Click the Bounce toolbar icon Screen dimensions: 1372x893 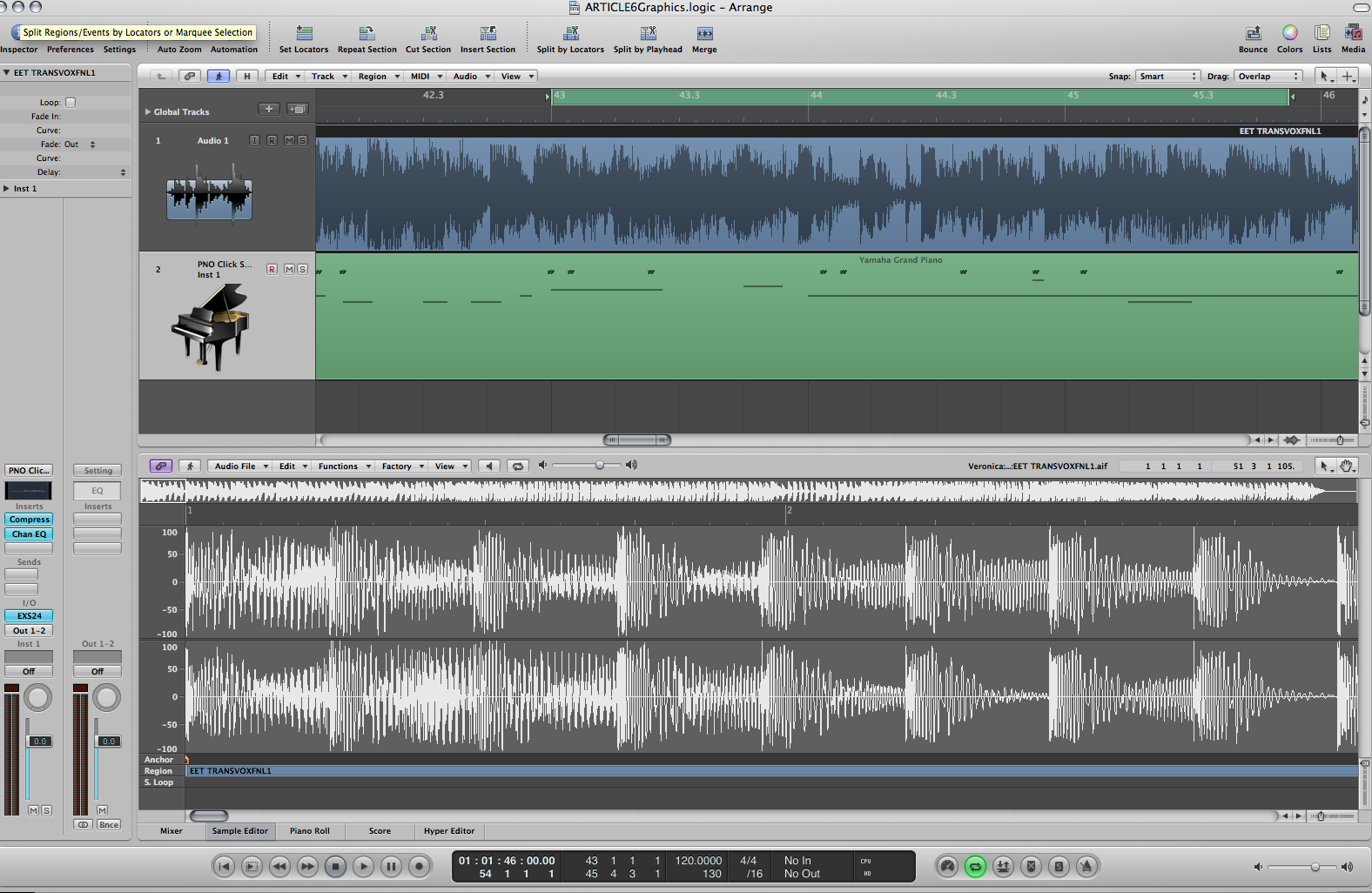pos(1253,33)
